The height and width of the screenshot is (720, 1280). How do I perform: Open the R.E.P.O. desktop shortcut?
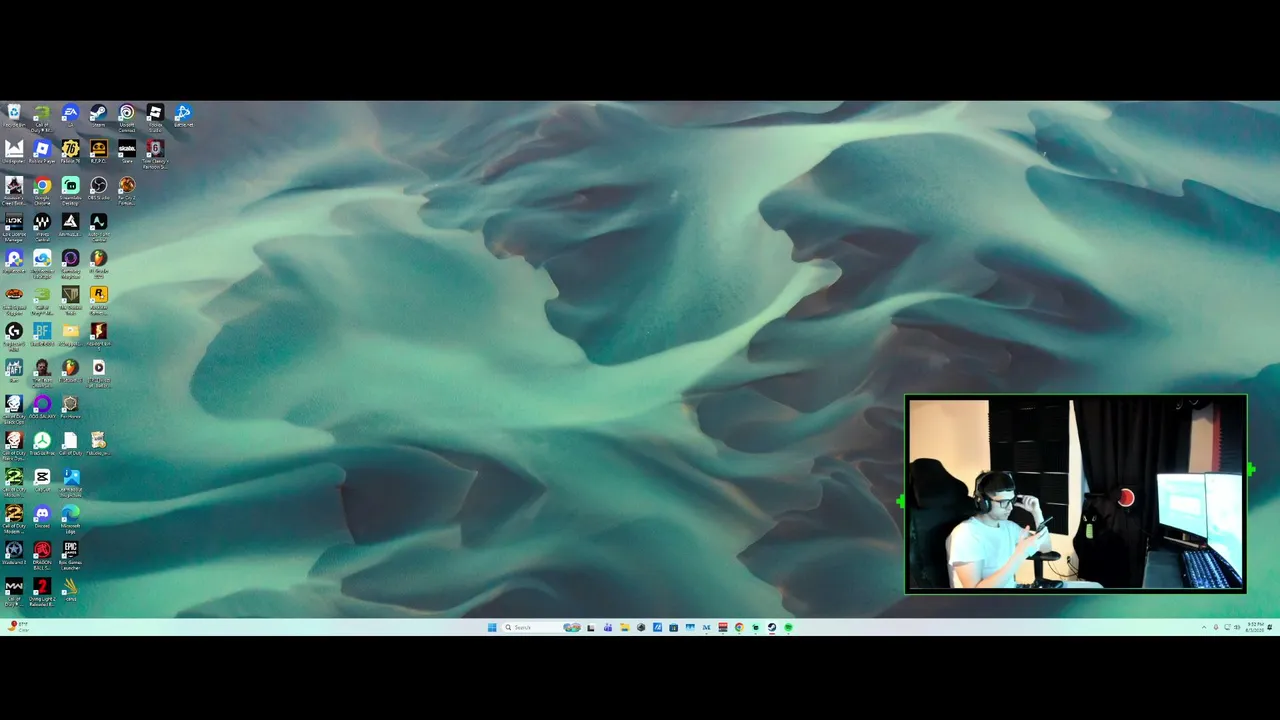tap(98, 153)
